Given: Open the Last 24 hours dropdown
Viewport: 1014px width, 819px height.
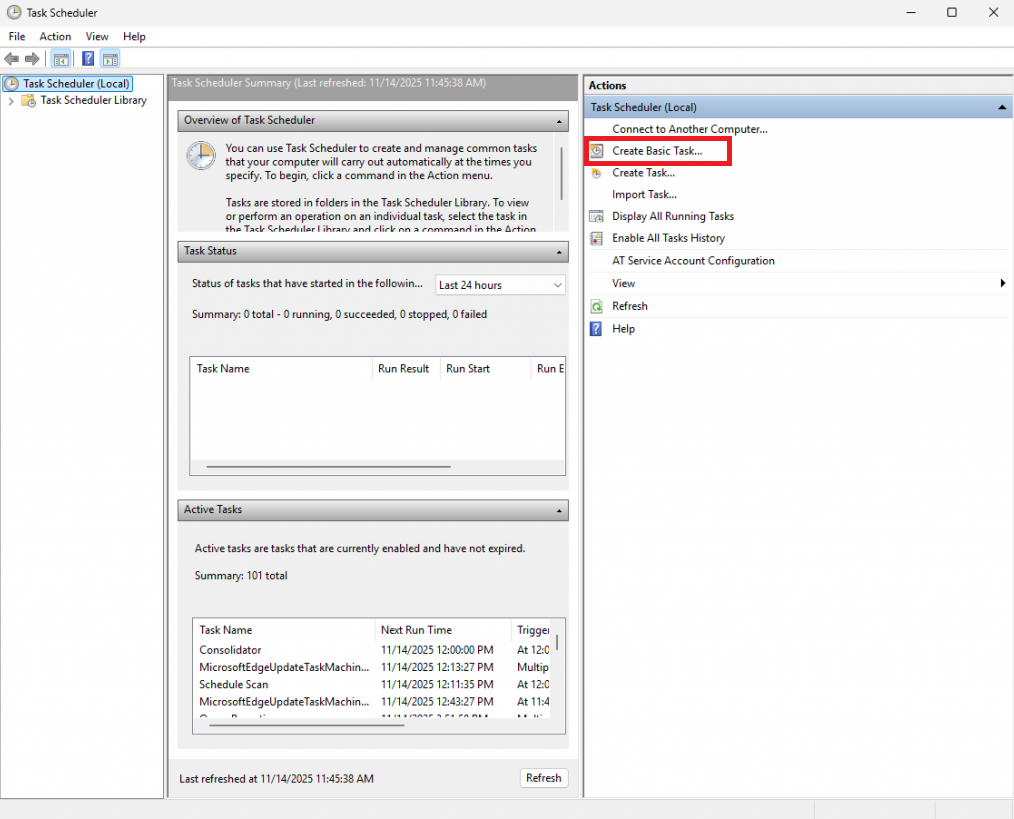Looking at the screenshot, I should (558, 285).
